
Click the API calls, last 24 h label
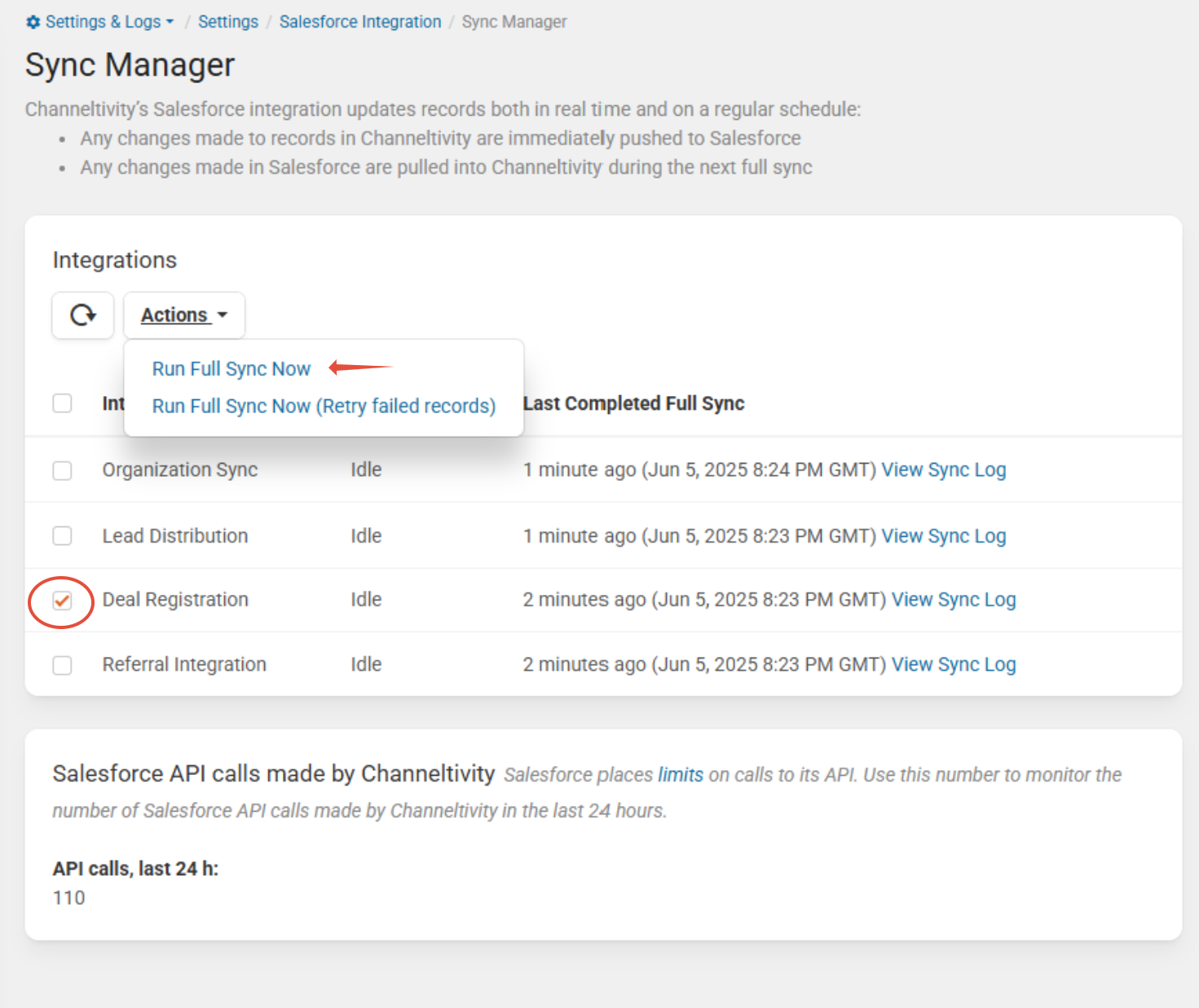coord(136,869)
